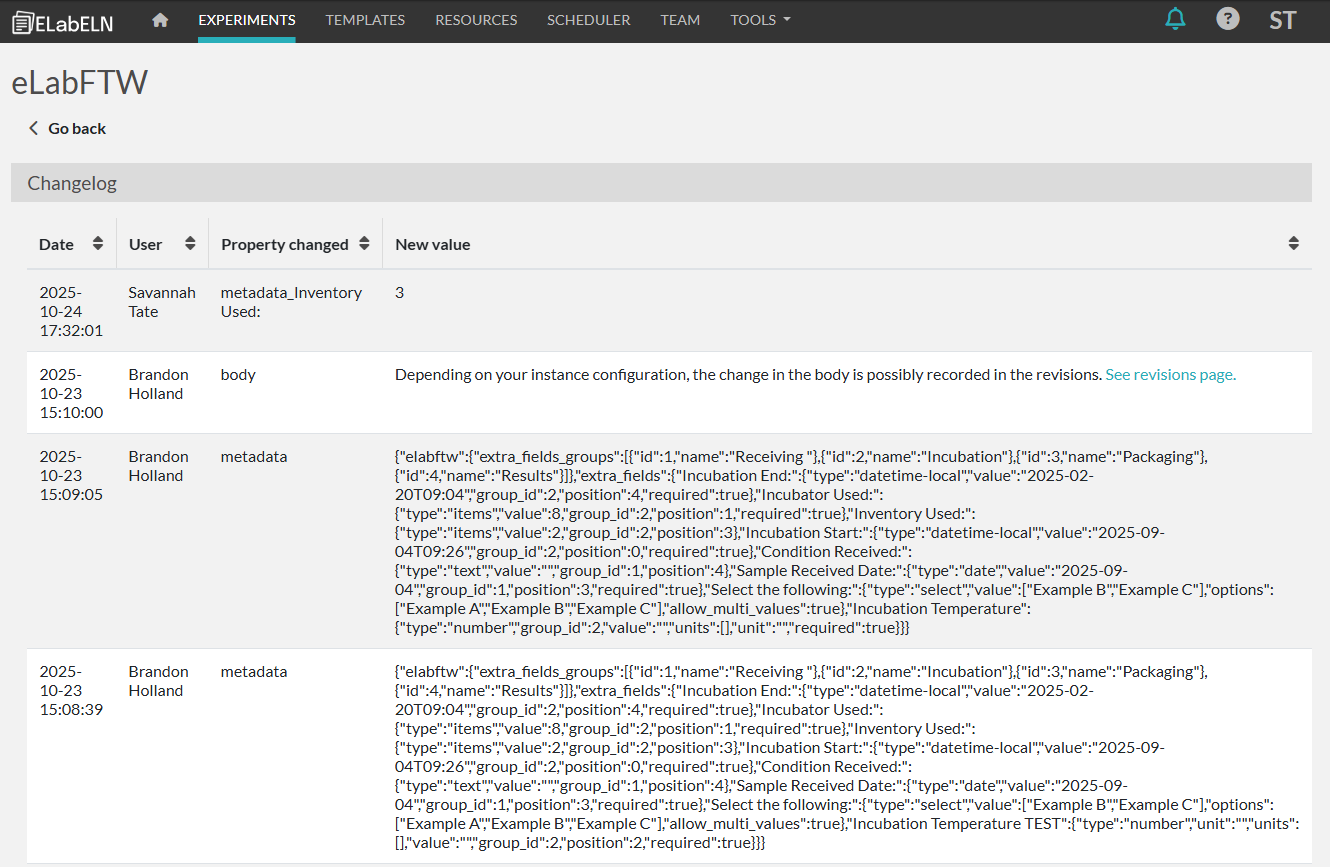Open the help question mark icon
The width and height of the screenshot is (1330, 867).
tap(1227, 19)
